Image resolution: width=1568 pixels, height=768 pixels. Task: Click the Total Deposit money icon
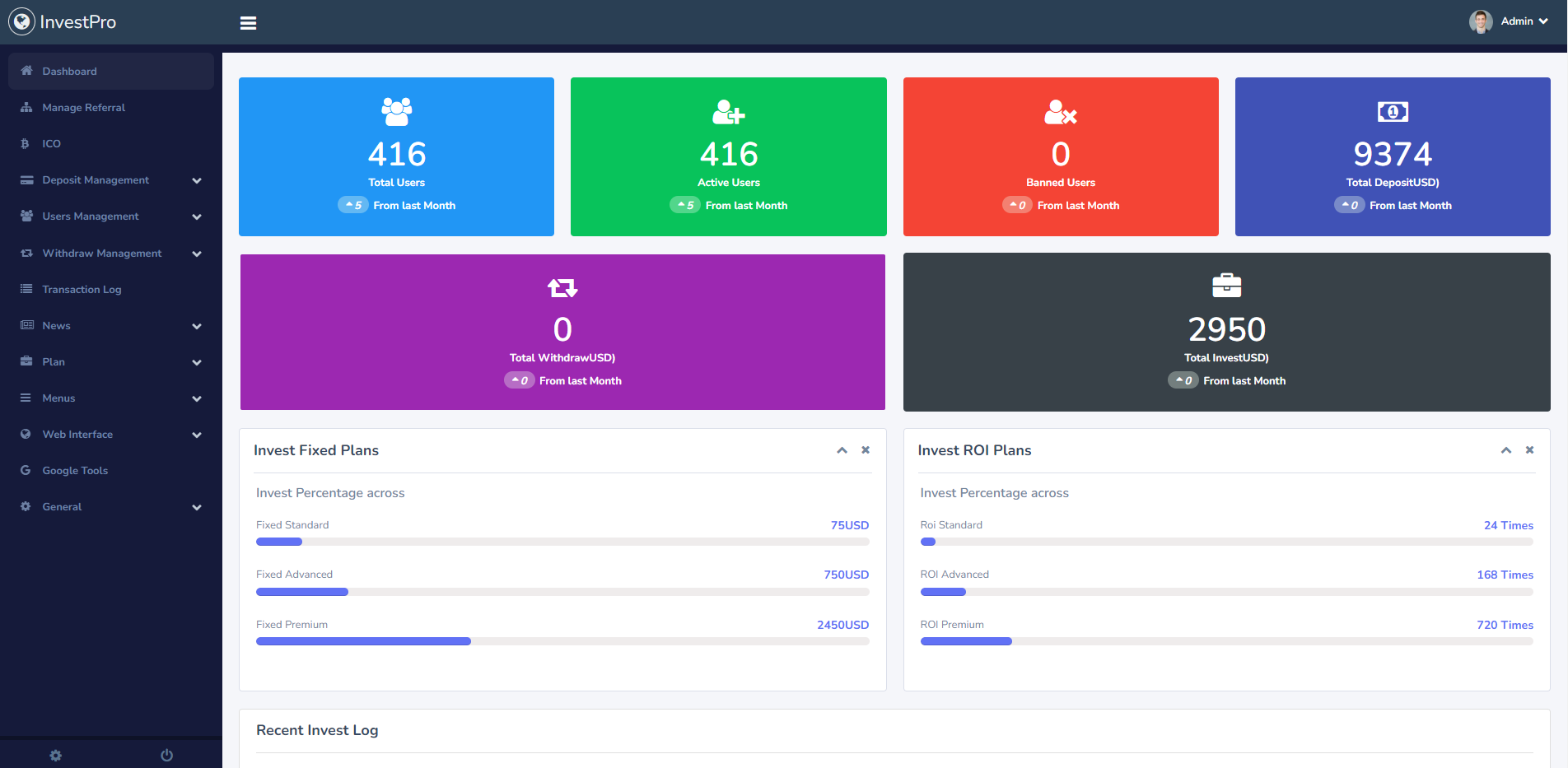coord(1392,112)
